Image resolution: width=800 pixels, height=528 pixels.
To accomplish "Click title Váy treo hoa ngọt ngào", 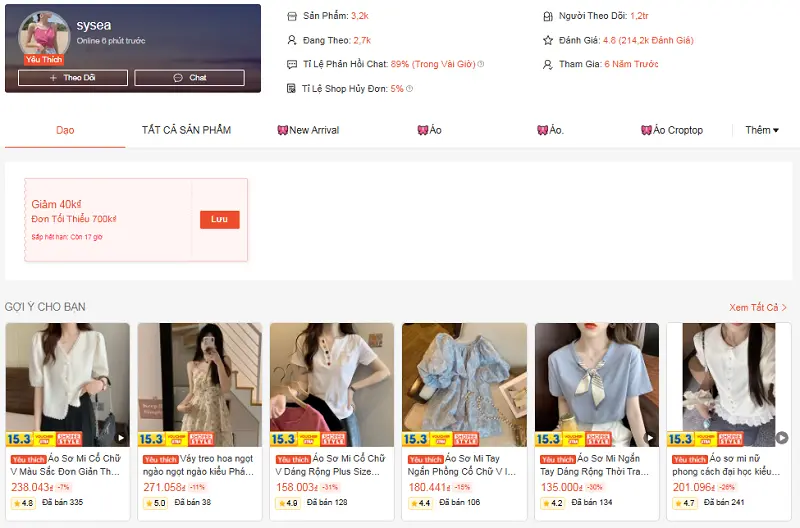I will [x=198, y=465].
